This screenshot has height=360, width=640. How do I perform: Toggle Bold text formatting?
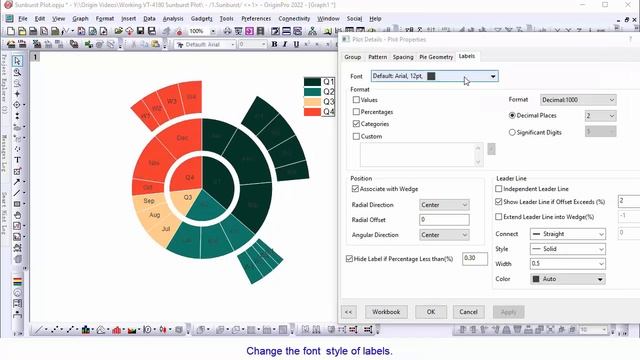coord(274,44)
